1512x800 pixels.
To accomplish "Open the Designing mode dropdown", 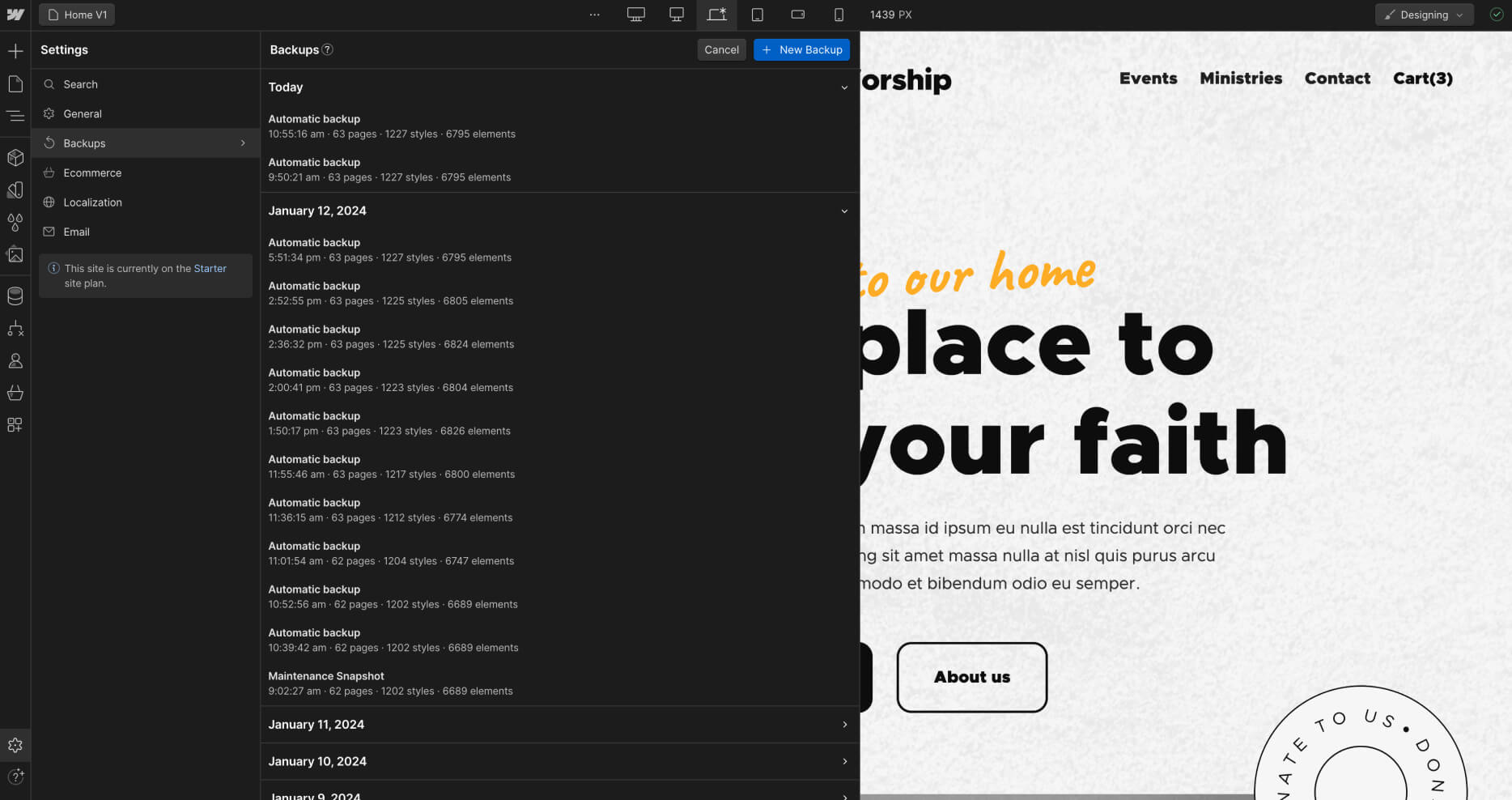I will (1424, 15).
